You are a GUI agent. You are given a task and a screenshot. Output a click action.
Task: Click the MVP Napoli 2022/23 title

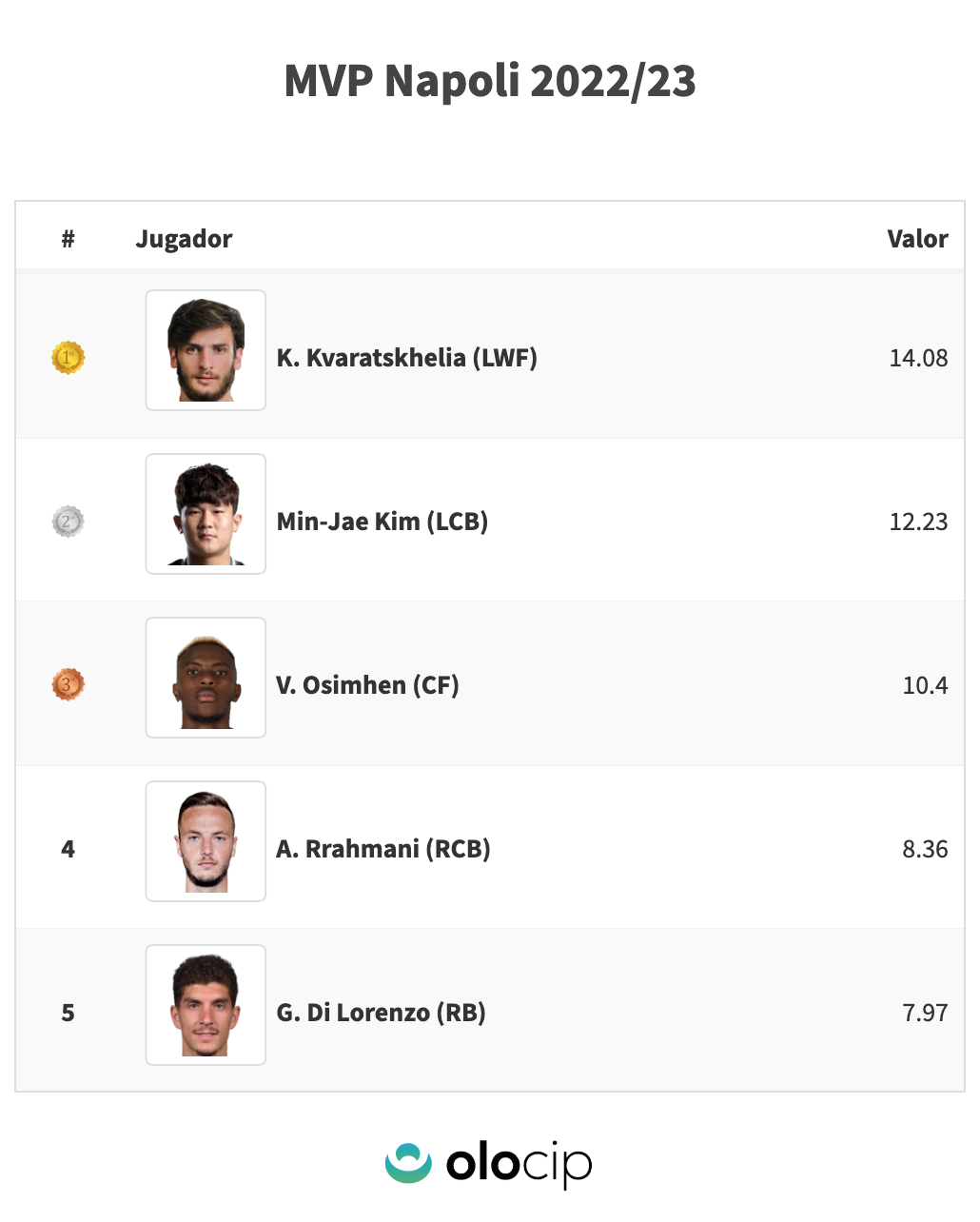pos(490,81)
